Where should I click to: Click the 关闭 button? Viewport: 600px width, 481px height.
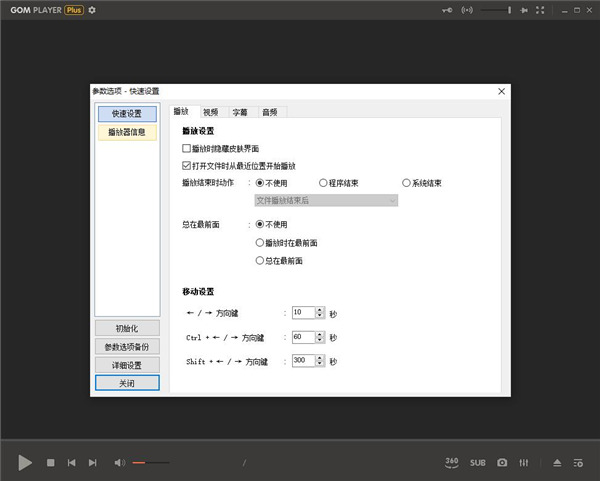tap(127, 383)
